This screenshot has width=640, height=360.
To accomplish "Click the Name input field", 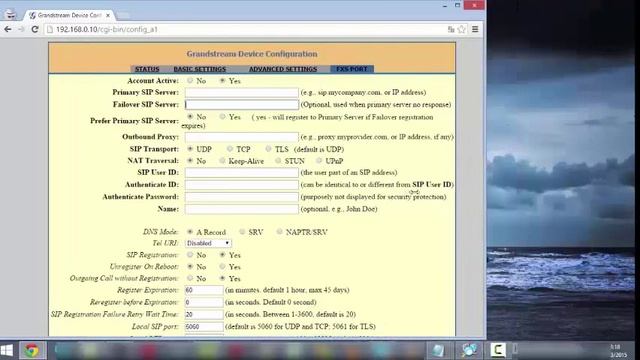I will coord(242,209).
